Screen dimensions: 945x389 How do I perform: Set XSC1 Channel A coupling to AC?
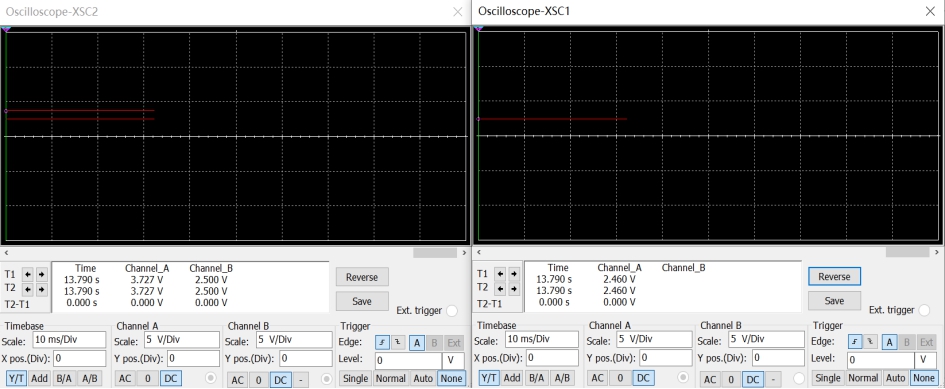point(597,378)
